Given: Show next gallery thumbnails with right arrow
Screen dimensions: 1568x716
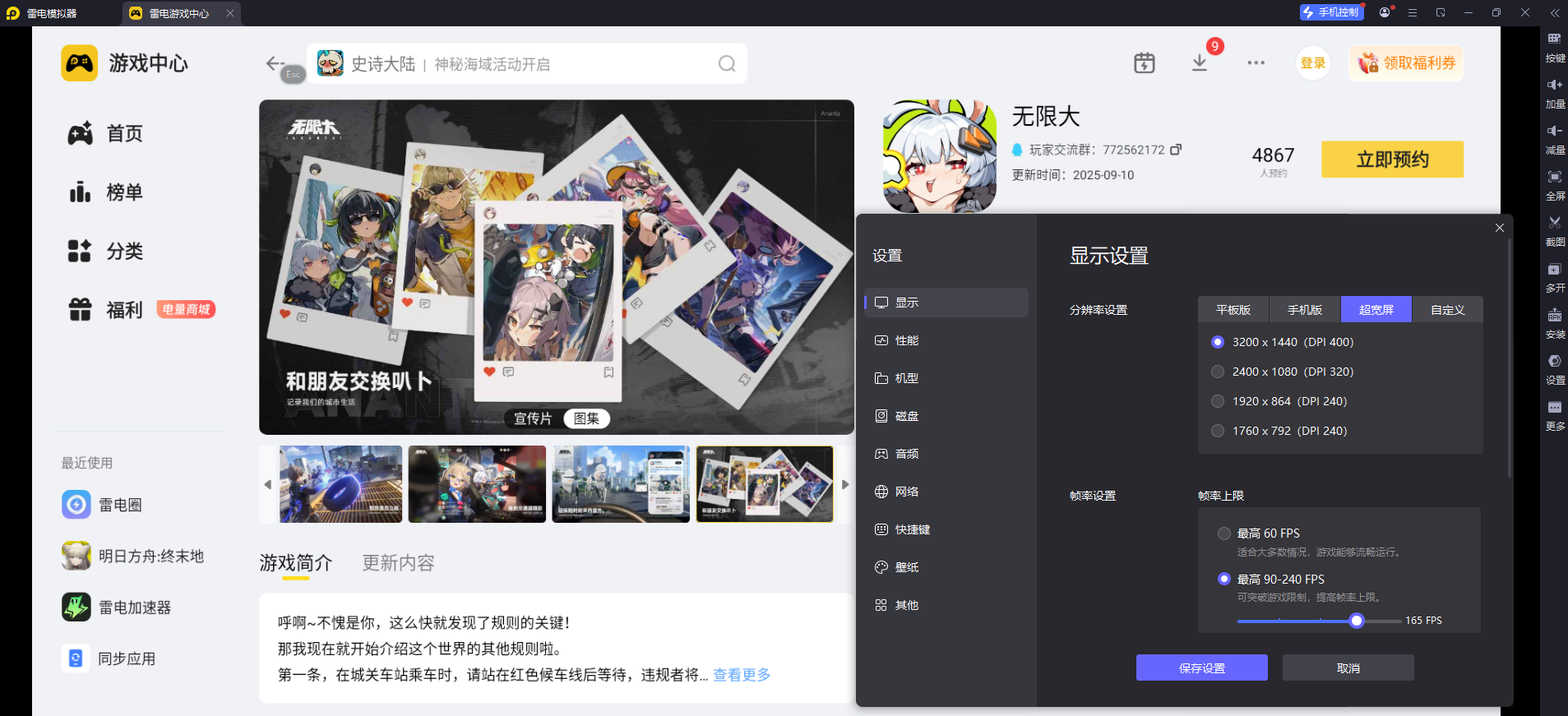Looking at the screenshot, I should 844,484.
